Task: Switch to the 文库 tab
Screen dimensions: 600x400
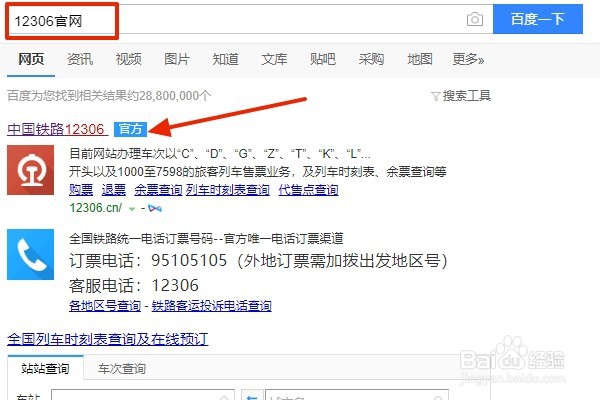Action: [x=274, y=59]
